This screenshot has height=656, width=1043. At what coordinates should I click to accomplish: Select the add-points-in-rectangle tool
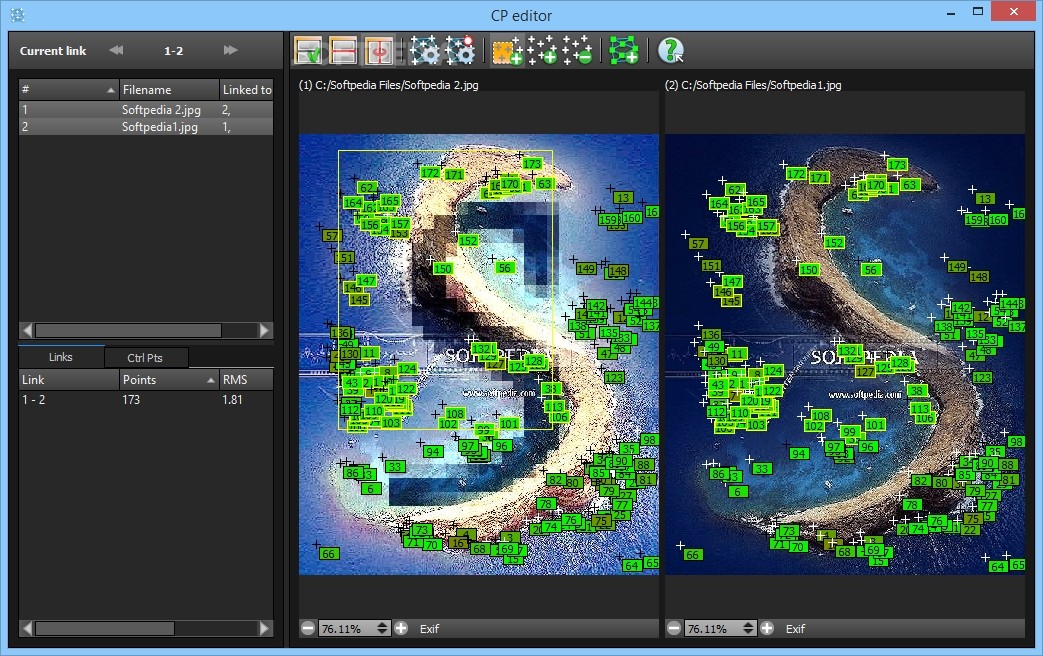pos(507,51)
